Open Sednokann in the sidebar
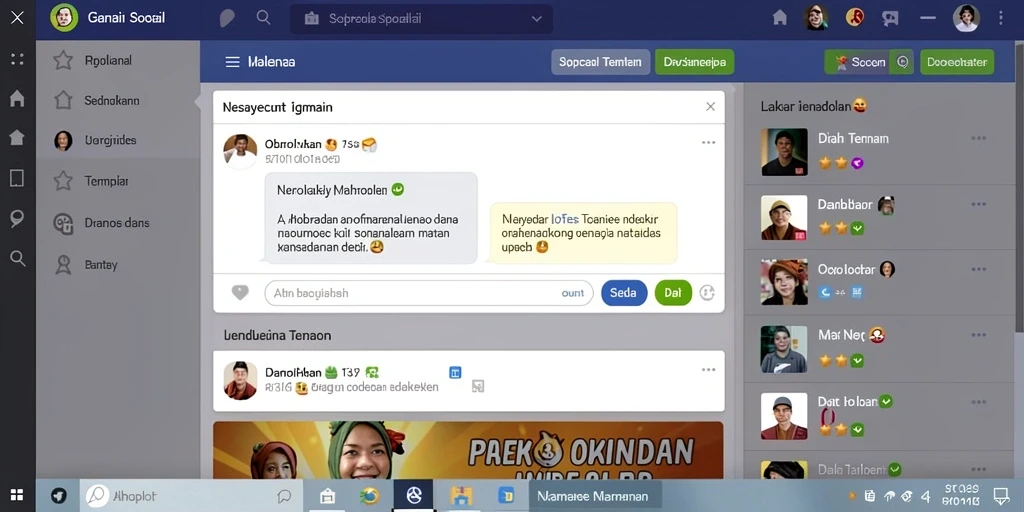Image resolution: width=1024 pixels, height=512 pixels. (118, 101)
